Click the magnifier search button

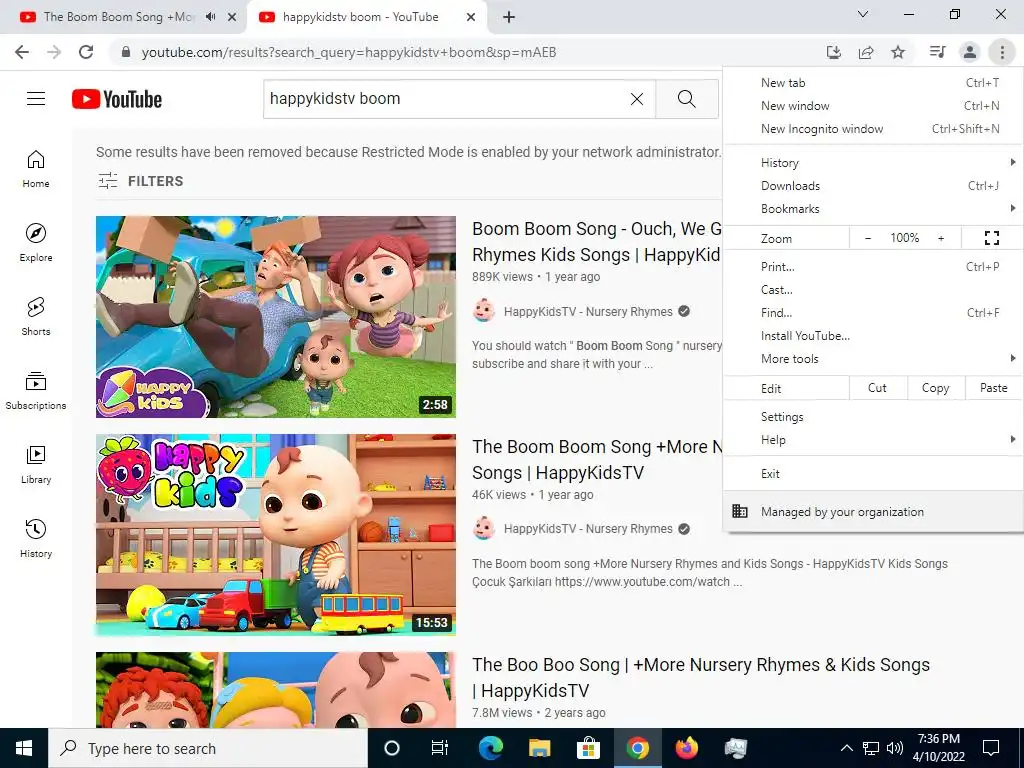pyautogui.click(x=686, y=99)
